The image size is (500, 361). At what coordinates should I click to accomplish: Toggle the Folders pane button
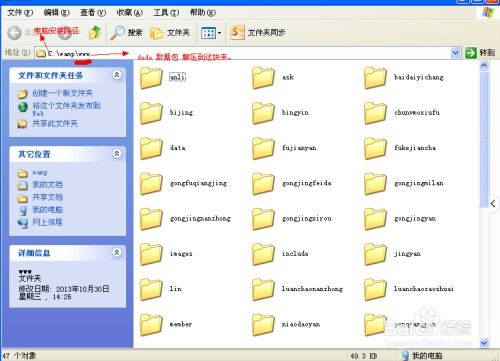coord(170,33)
